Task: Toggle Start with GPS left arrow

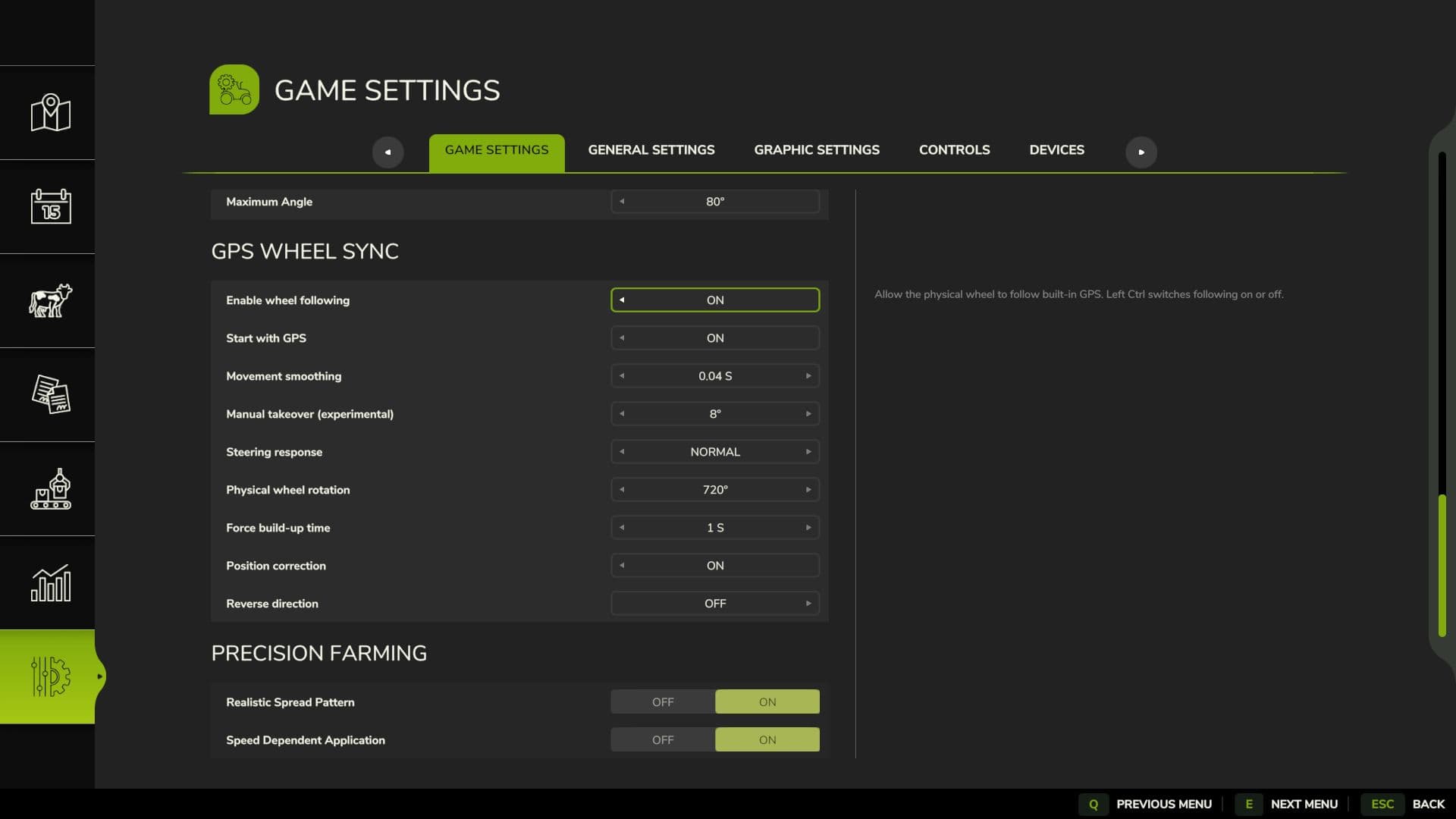Action: [622, 337]
